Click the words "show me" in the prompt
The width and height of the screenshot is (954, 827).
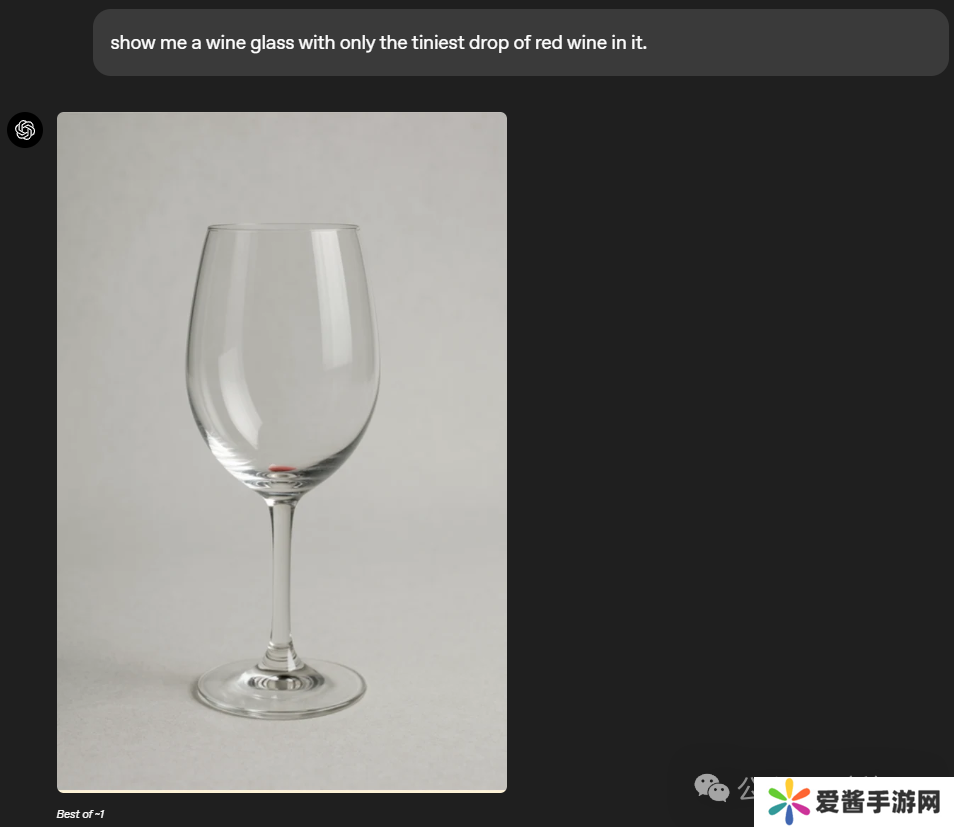tap(149, 43)
